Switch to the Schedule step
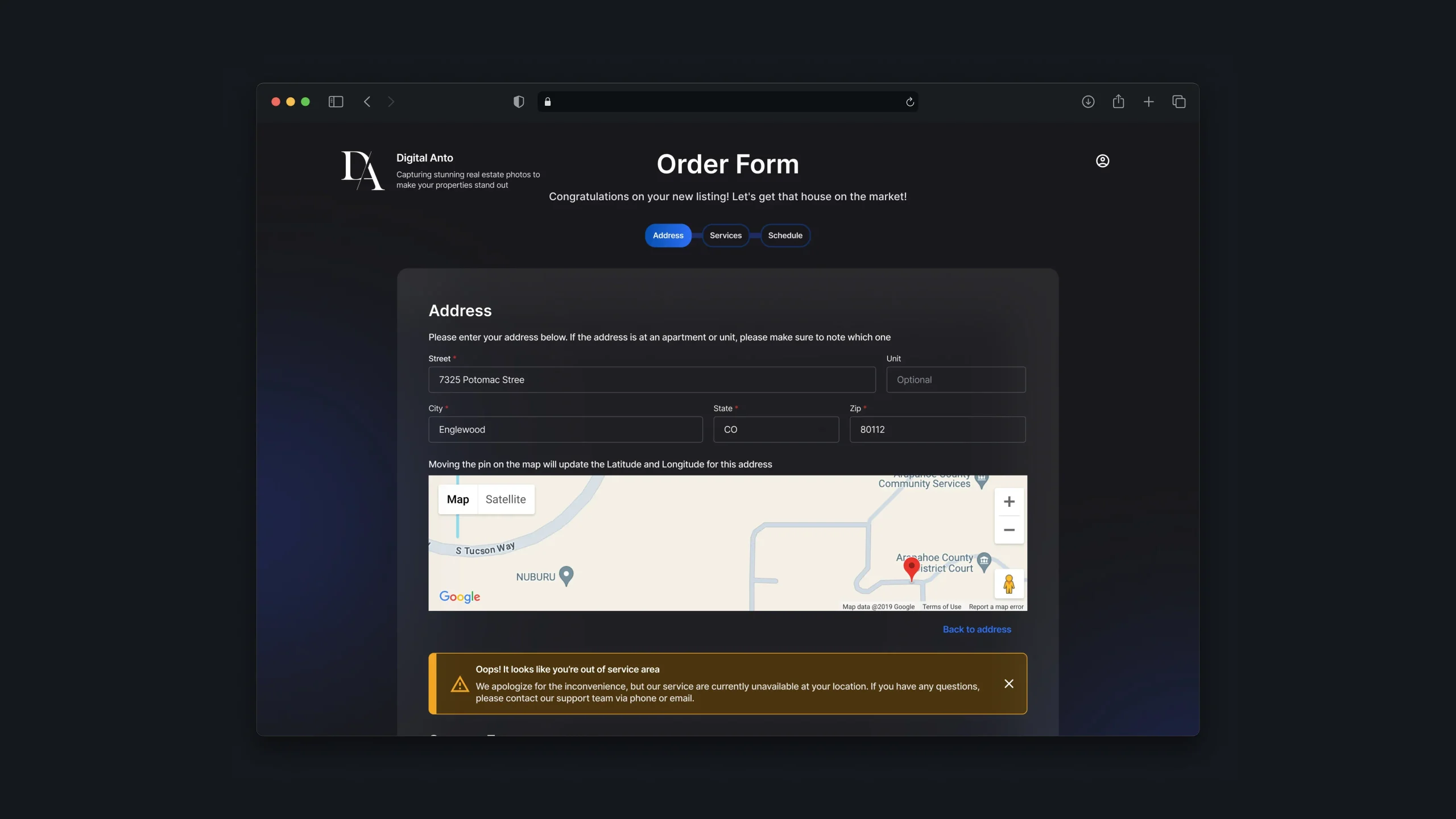This screenshot has height=819, width=1456. pyautogui.click(x=785, y=235)
